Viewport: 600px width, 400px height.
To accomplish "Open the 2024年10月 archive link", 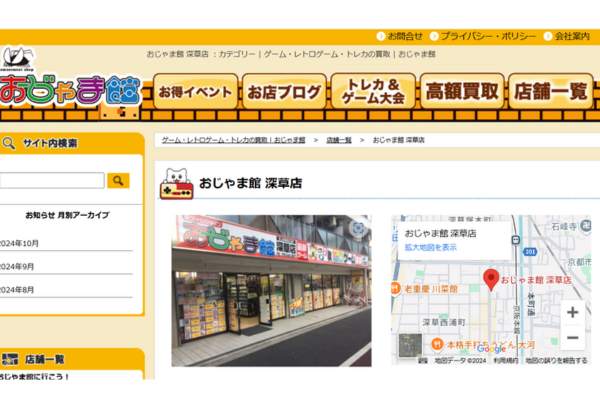I will (19, 243).
